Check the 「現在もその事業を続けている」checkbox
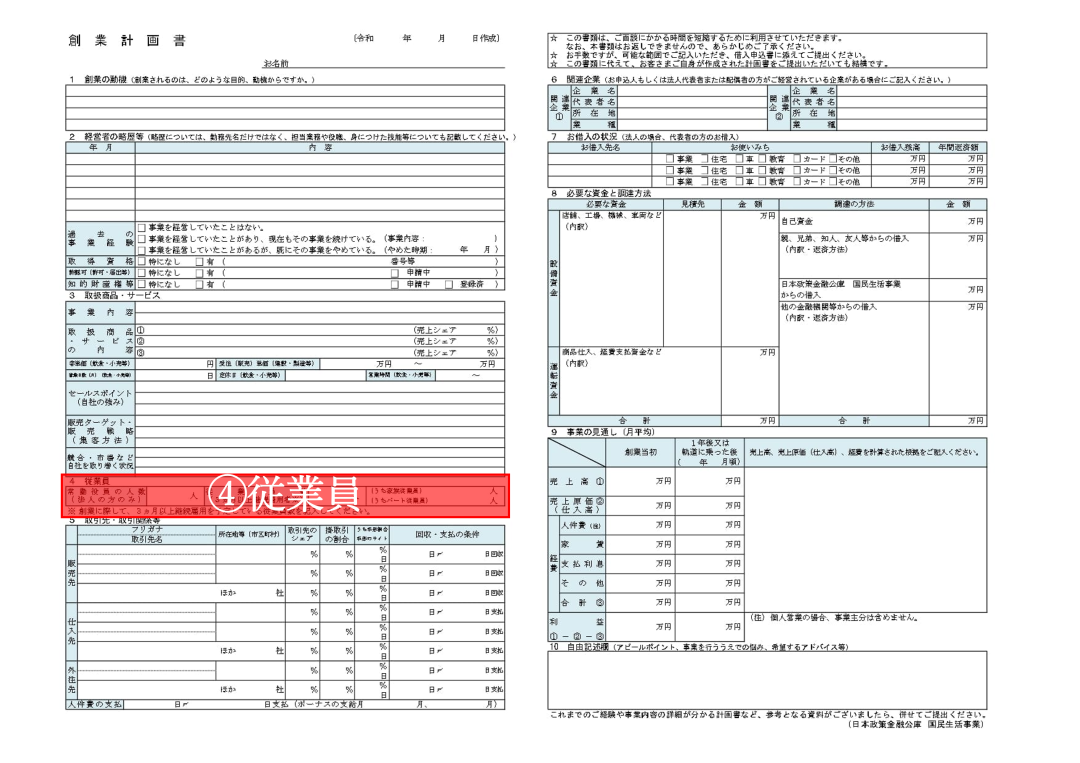1080x763 pixels. tap(141, 238)
